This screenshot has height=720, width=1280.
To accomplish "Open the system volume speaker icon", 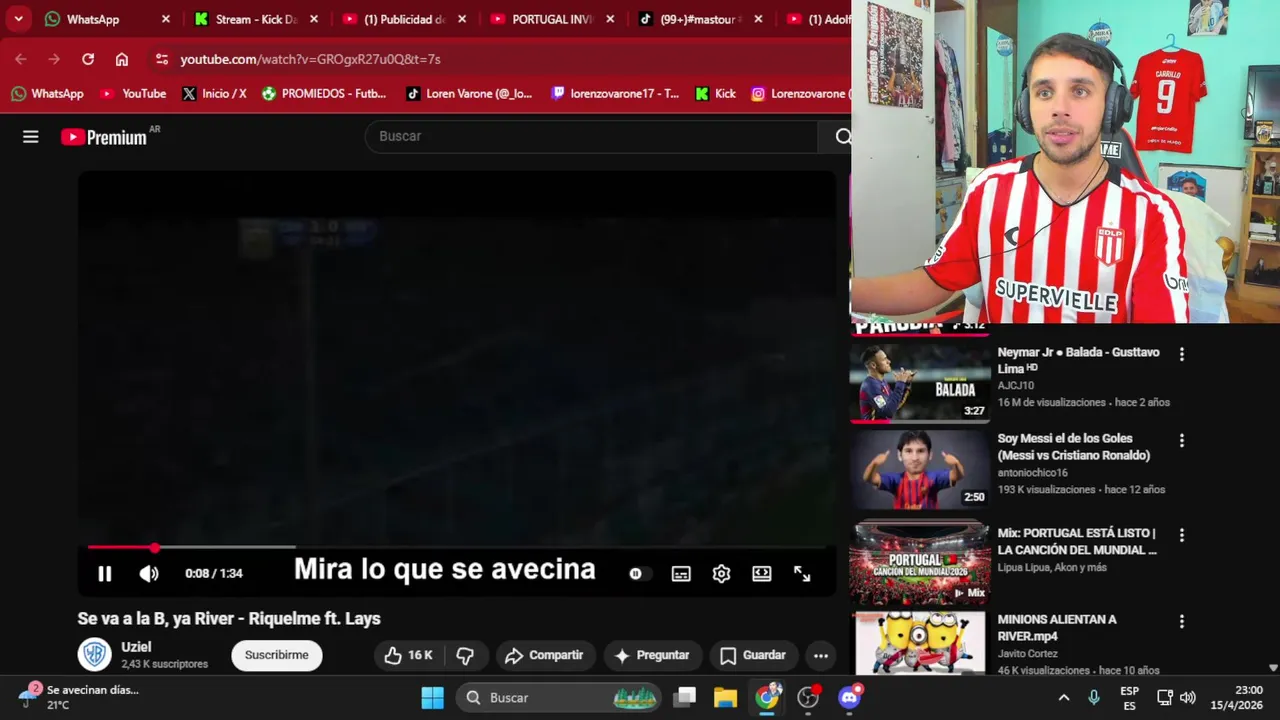I will point(1188,697).
